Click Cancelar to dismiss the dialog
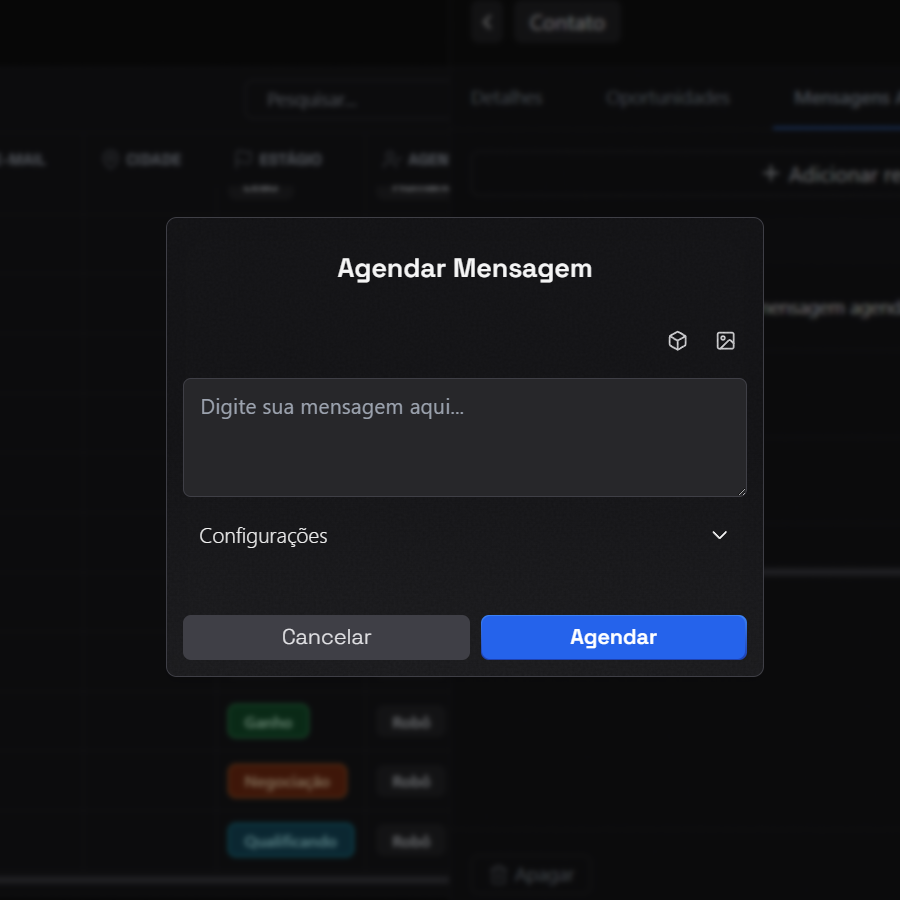Viewport: 900px width, 900px height. (x=326, y=637)
